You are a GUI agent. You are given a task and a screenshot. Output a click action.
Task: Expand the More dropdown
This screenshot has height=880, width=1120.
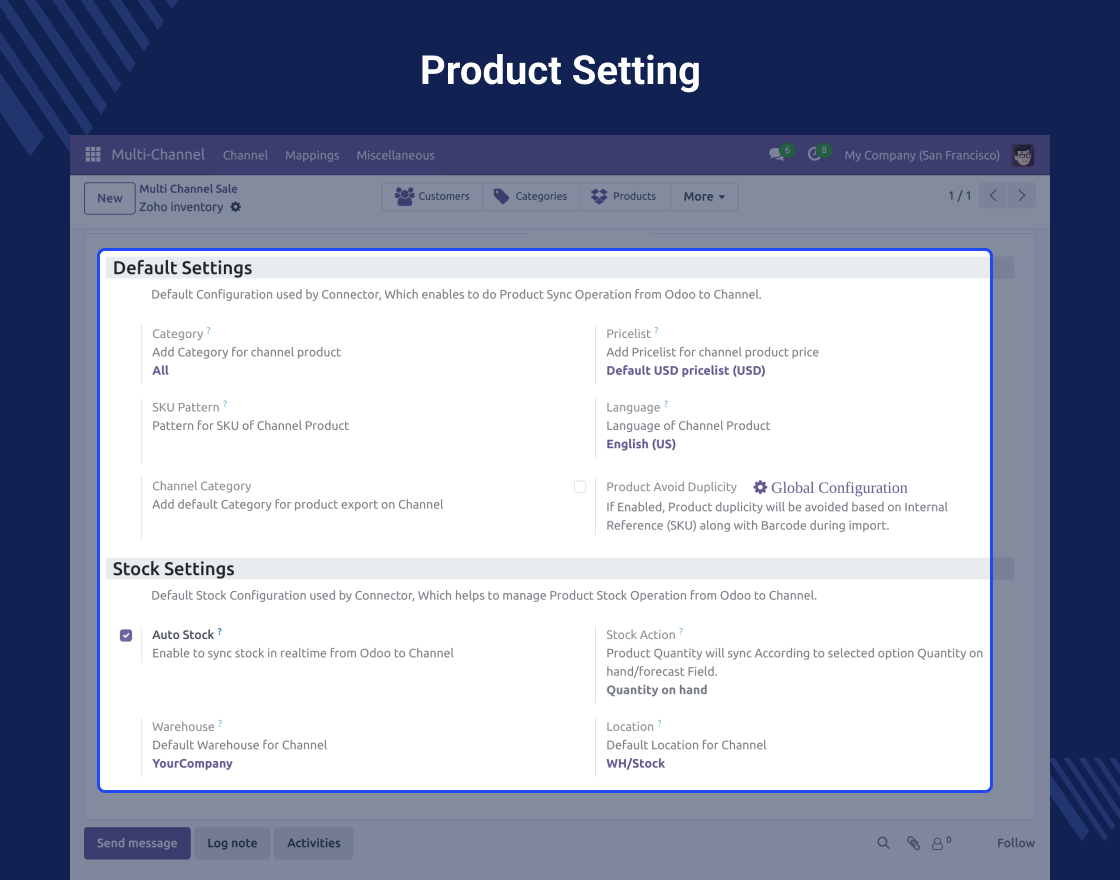(x=704, y=196)
